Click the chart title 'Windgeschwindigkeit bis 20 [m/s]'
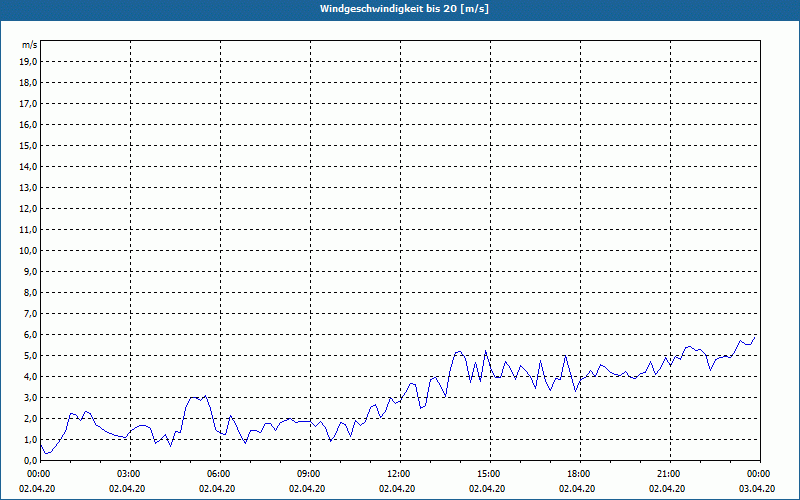This screenshot has width=800, height=500. coord(404,9)
